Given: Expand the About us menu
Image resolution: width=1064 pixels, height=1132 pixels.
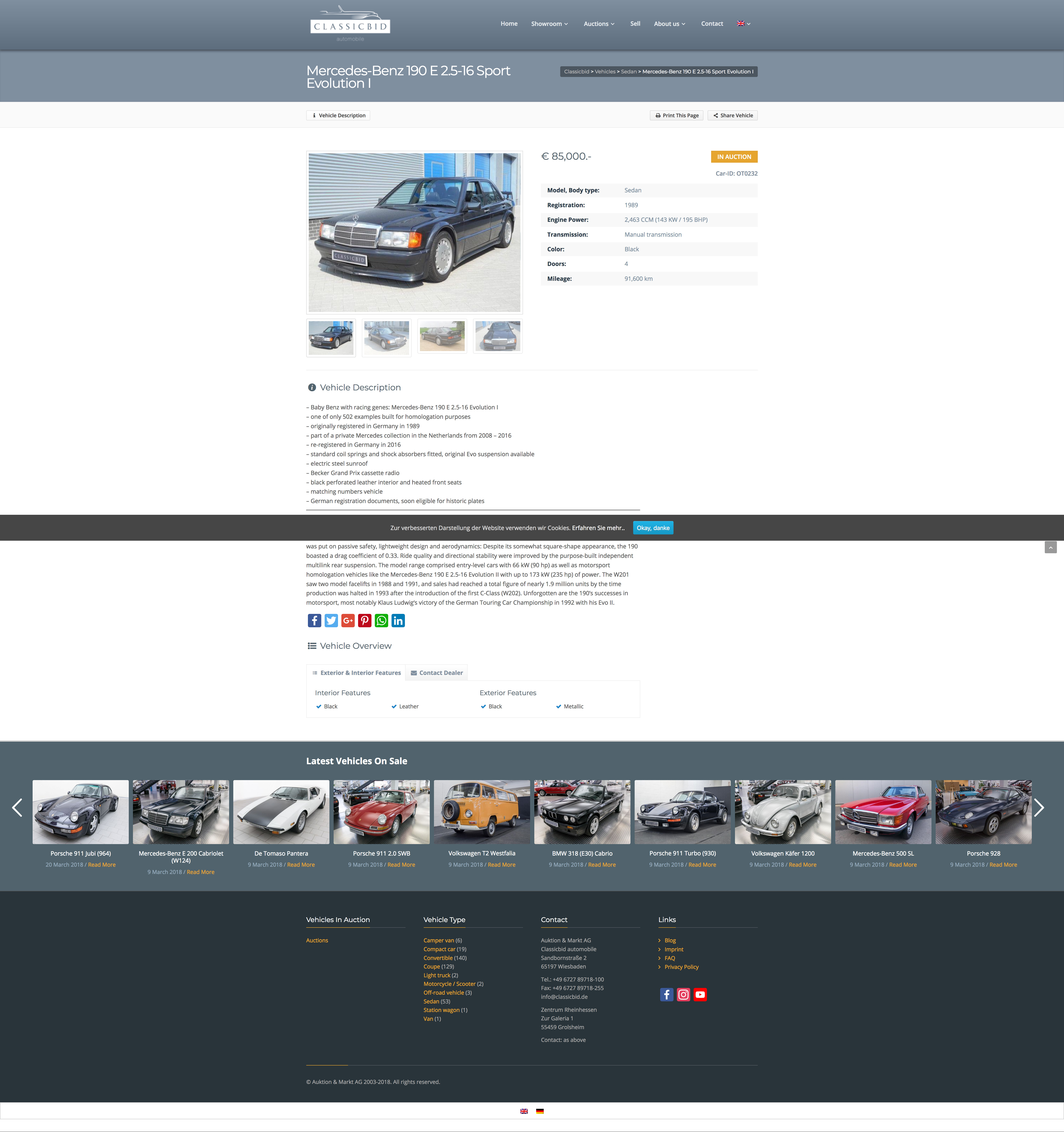Looking at the screenshot, I should tap(670, 24).
